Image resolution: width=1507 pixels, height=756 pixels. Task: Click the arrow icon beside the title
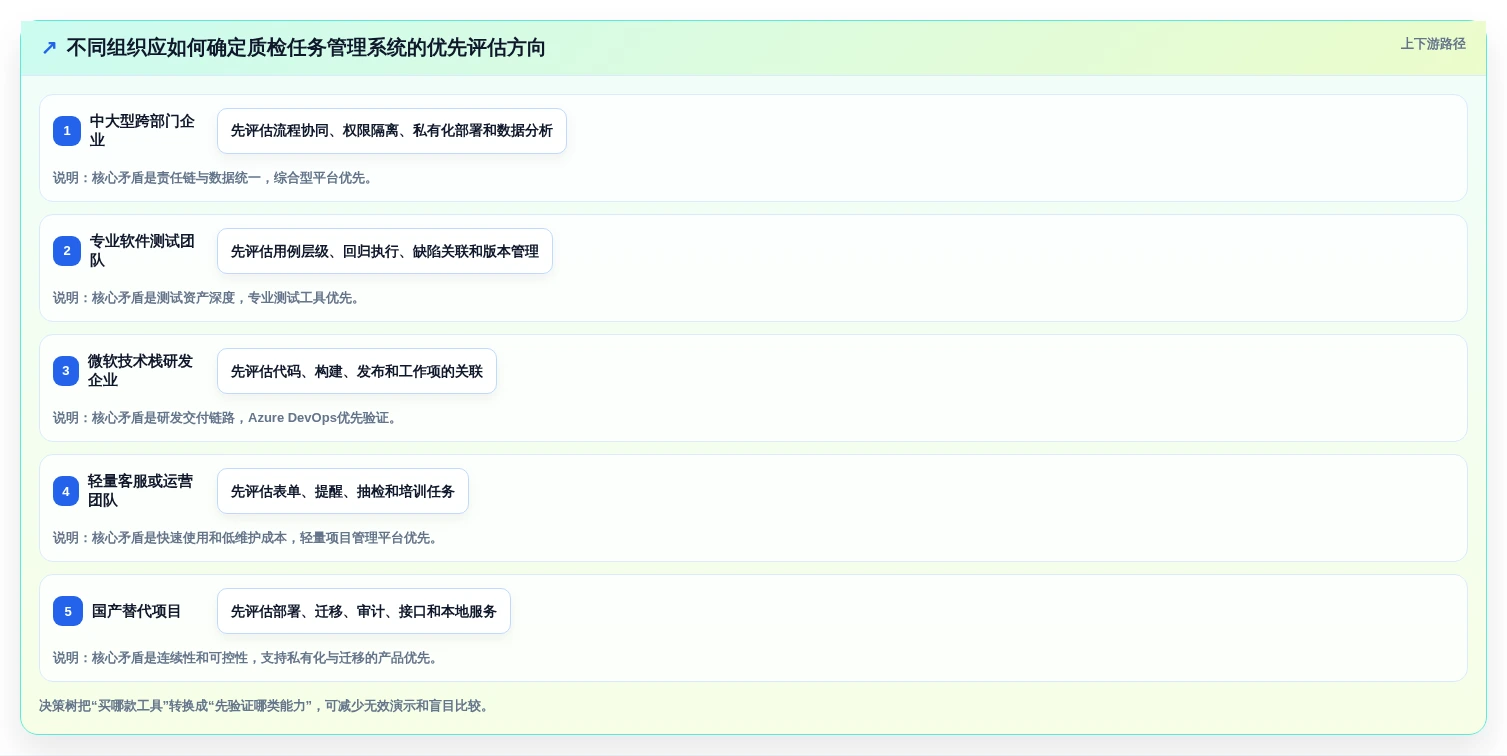pos(49,48)
